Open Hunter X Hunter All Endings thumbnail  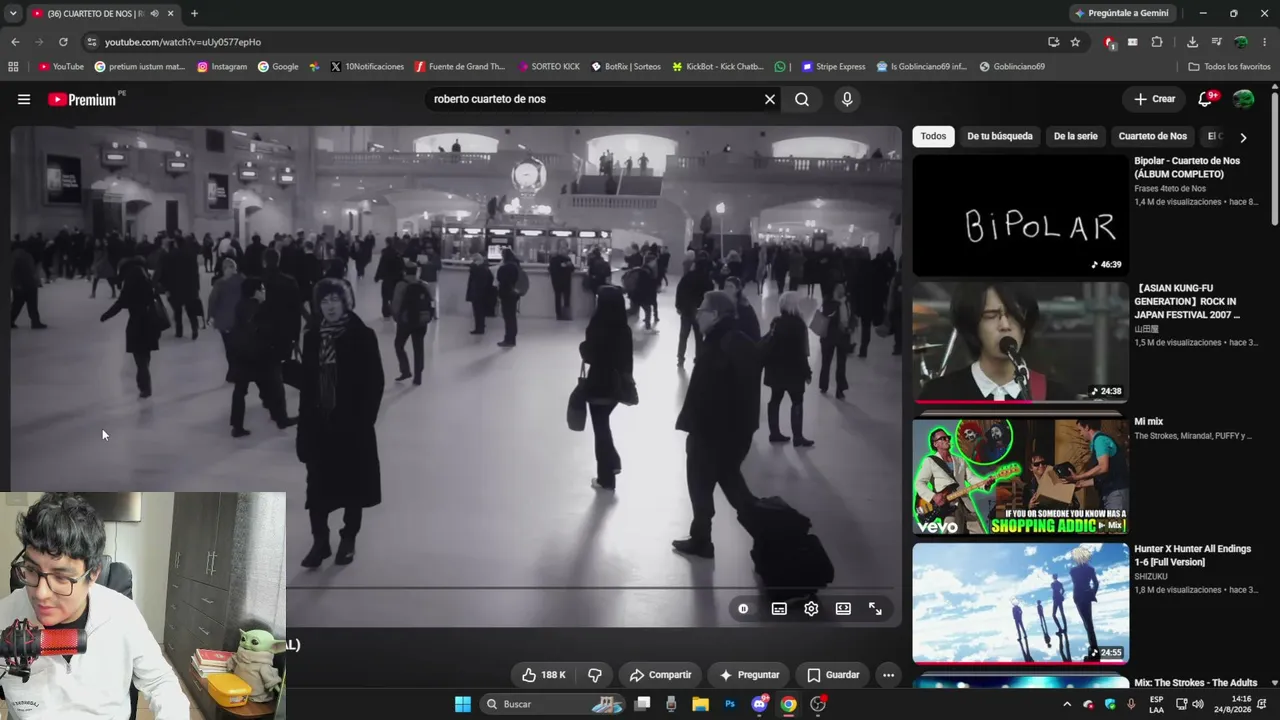pyautogui.click(x=1020, y=603)
